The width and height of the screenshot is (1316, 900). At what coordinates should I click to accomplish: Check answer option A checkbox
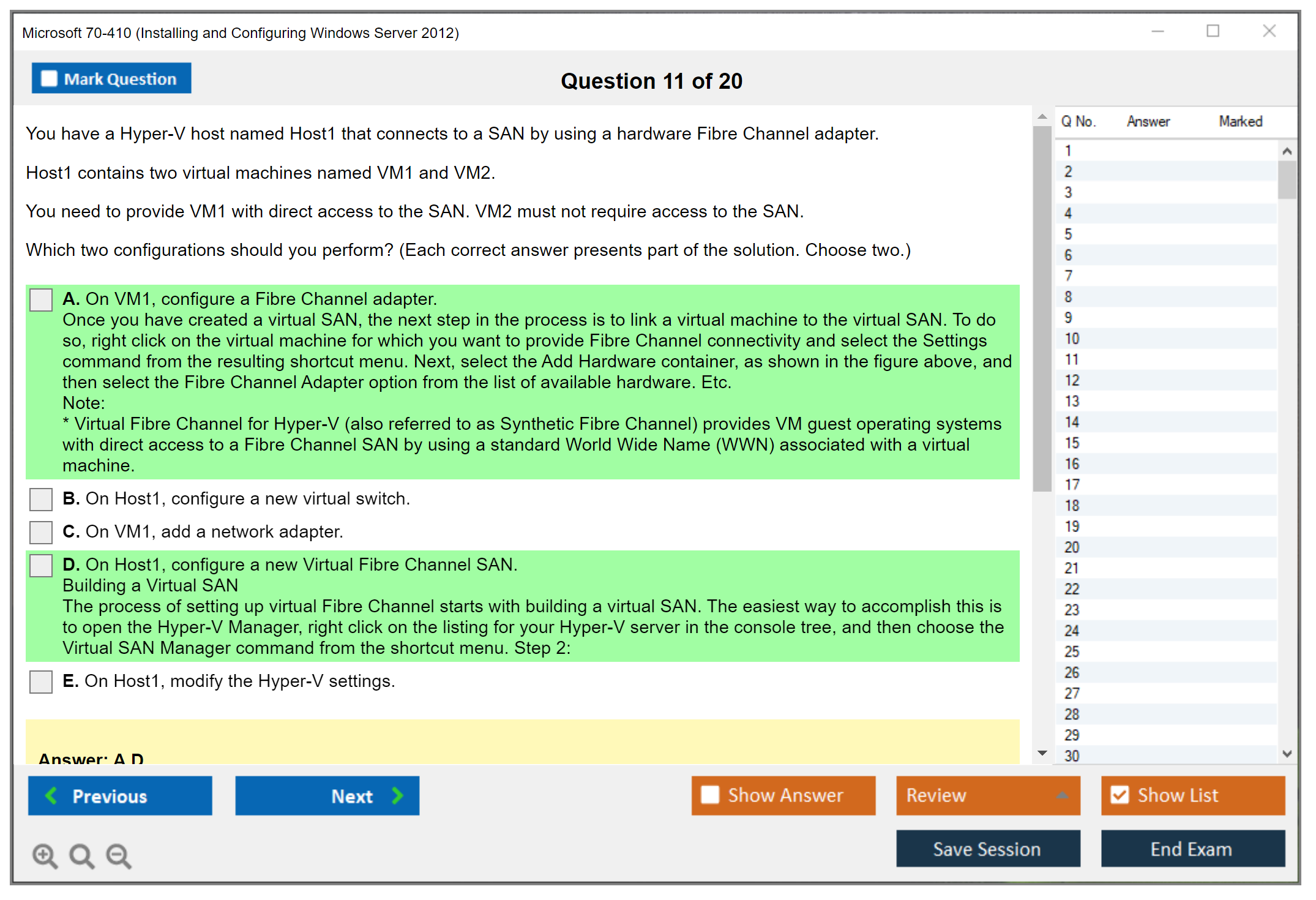(x=41, y=300)
